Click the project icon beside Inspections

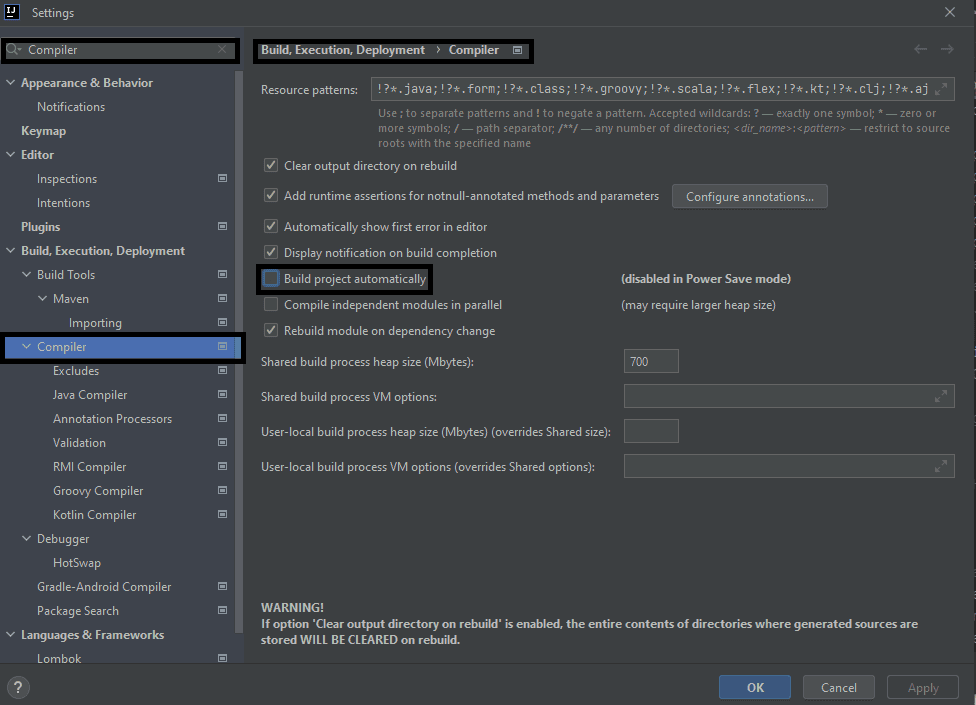pos(222,179)
